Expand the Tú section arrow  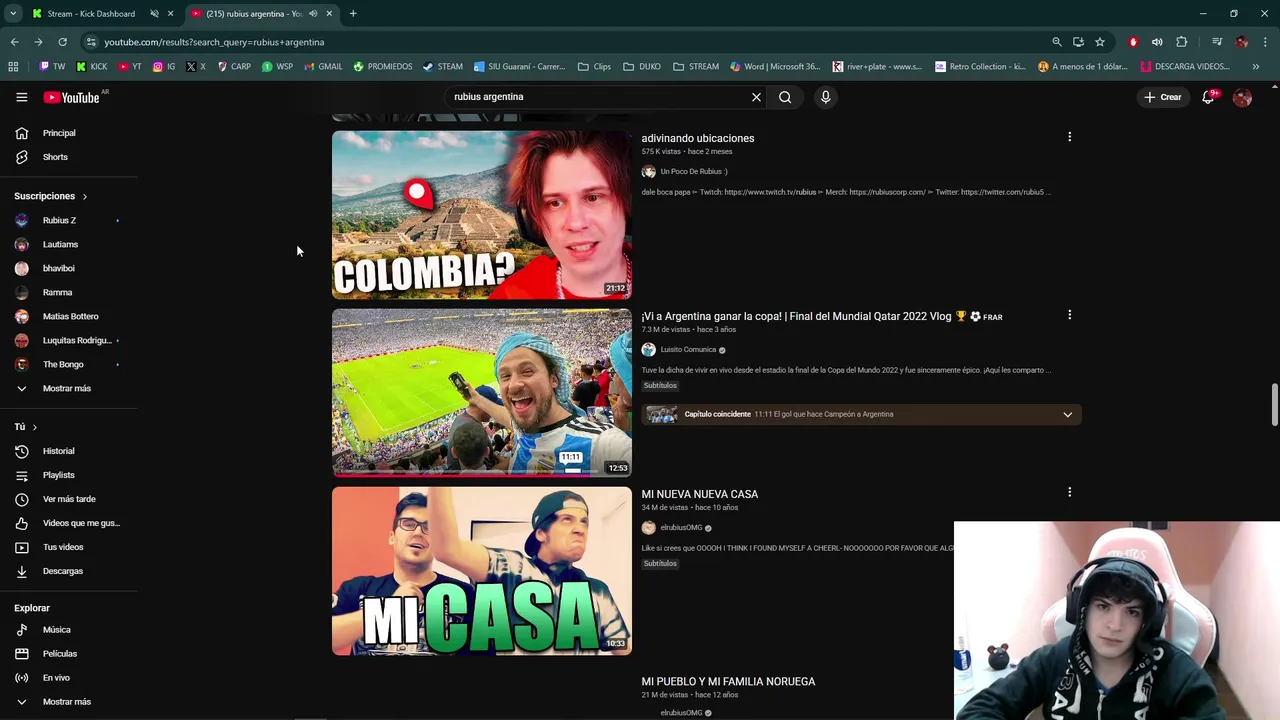pos(34,427)
